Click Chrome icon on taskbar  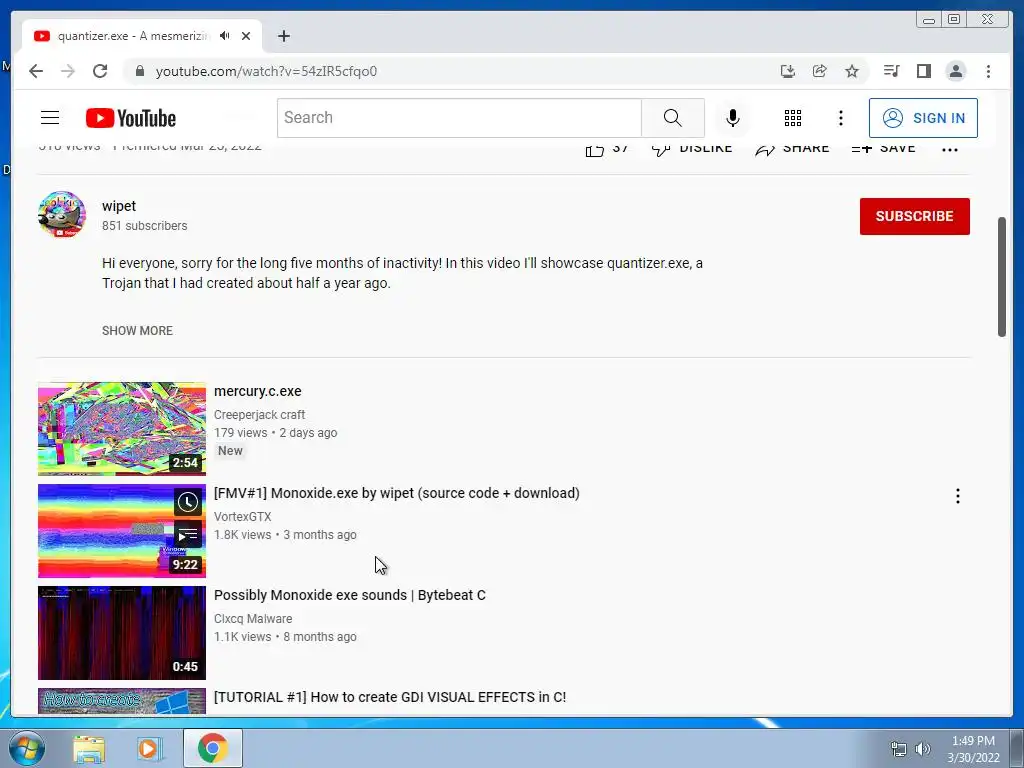point(213,748)
